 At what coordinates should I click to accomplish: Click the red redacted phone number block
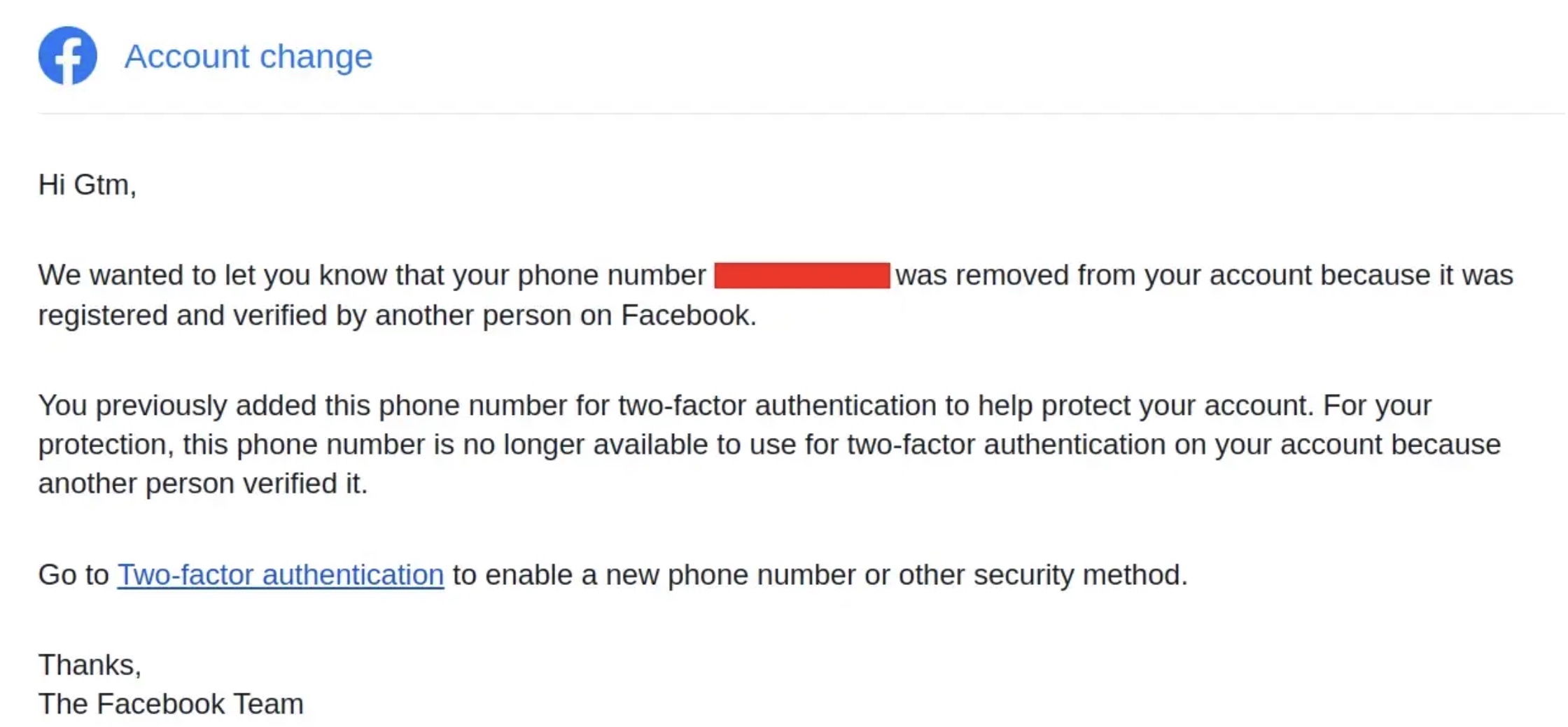tap(801, 275)
